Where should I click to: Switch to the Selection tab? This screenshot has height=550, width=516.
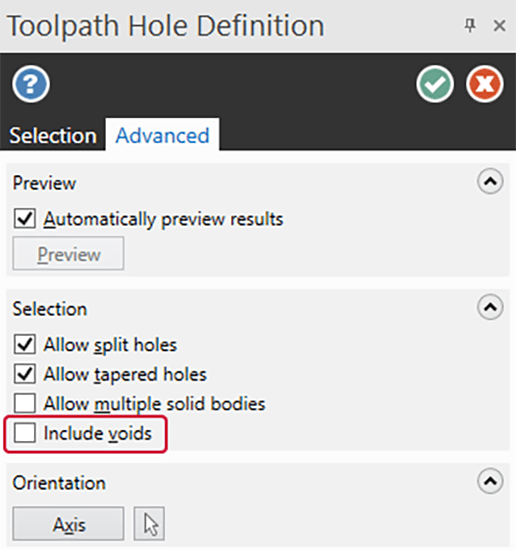click(53, 135)
